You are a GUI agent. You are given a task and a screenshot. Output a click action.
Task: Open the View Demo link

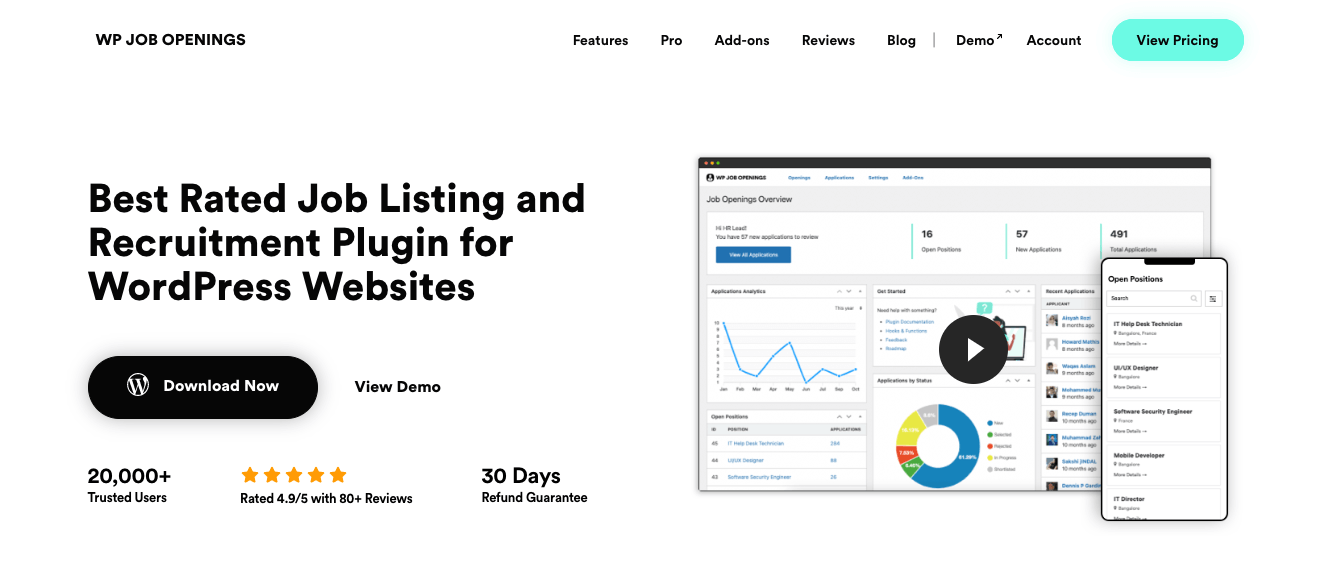(397, 387)
